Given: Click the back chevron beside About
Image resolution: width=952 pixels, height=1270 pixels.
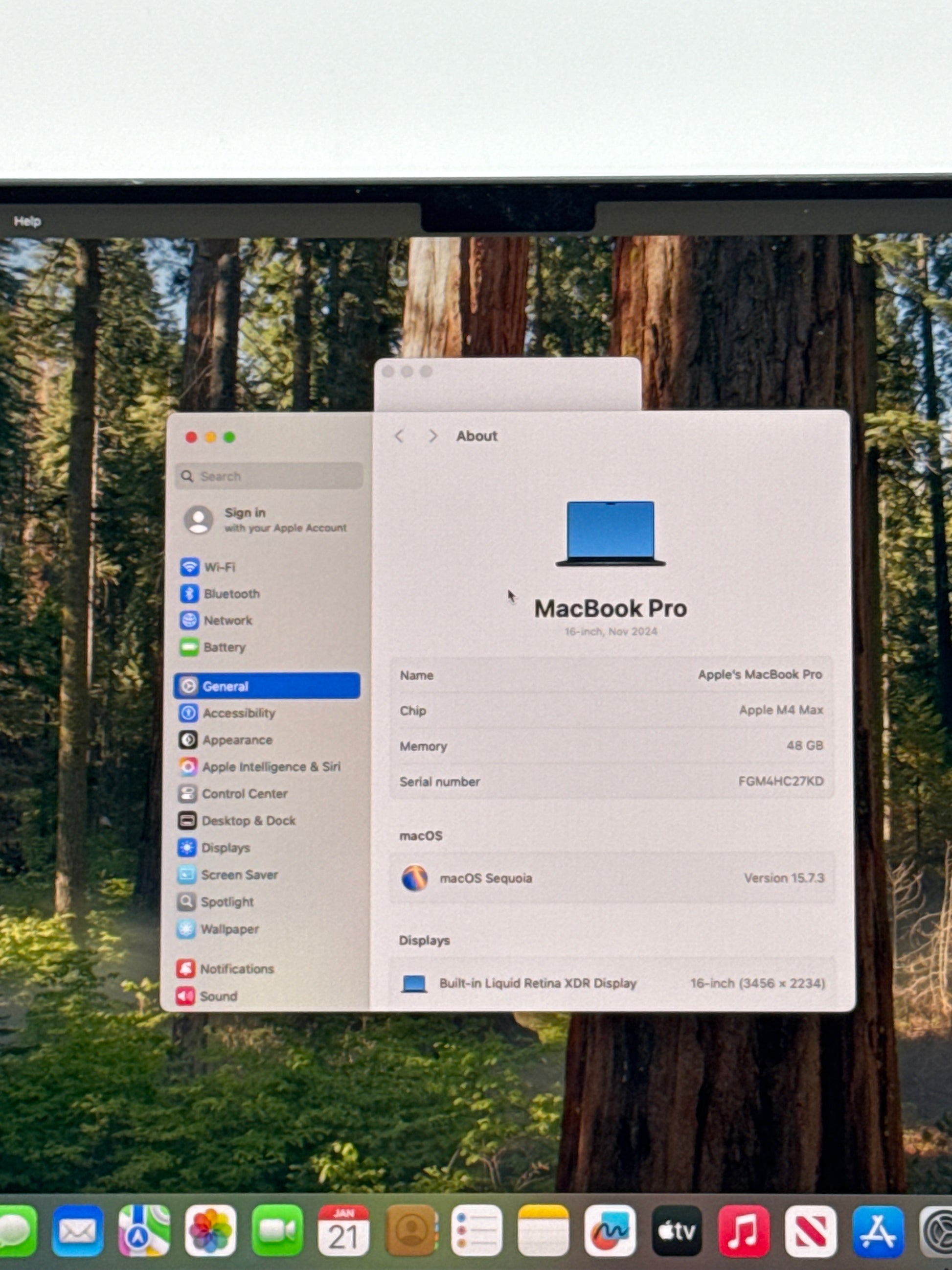Looking at the screenshot, I should 399,437.
